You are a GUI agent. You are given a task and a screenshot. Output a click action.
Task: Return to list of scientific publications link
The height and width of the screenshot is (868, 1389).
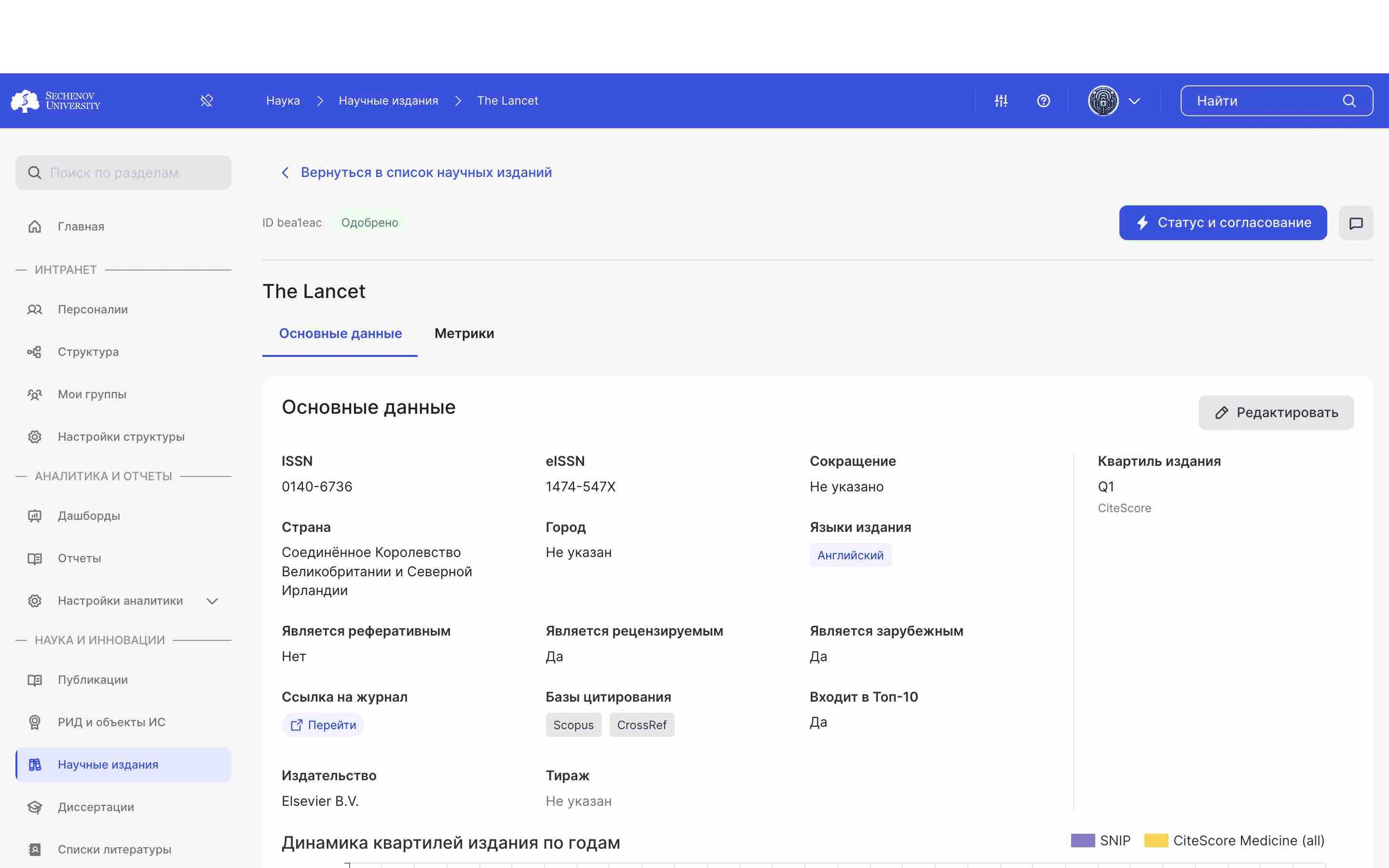pyautogui.click(x=426, y=172)
